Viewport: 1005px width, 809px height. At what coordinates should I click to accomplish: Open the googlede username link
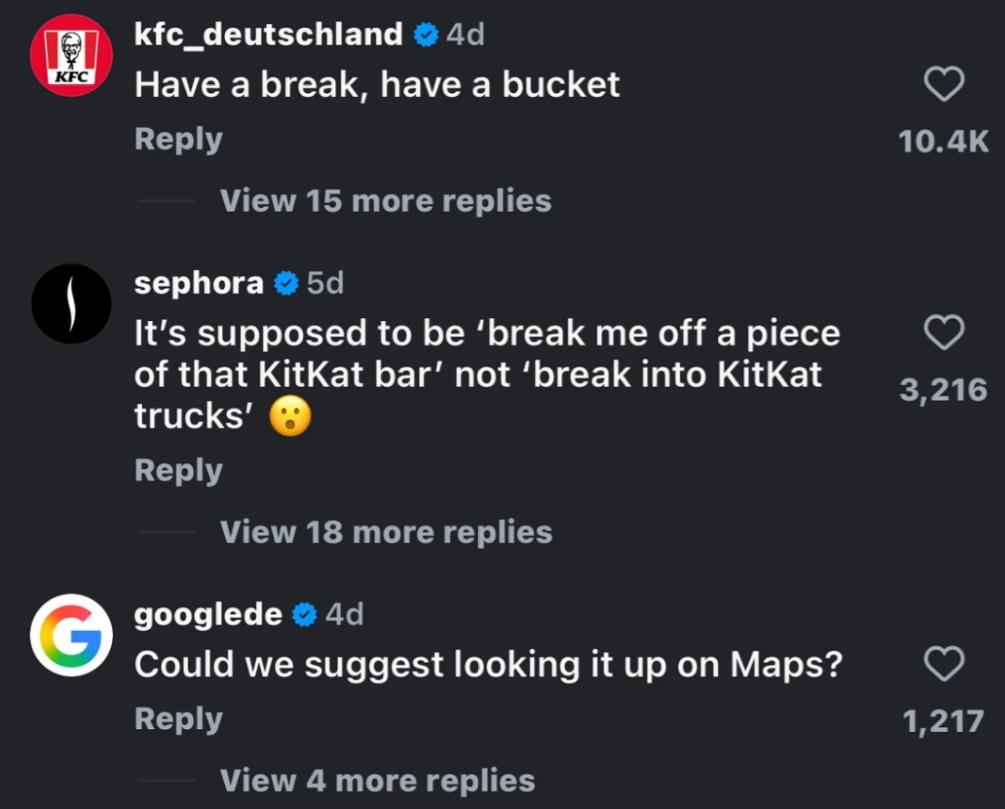coord(208,614)
